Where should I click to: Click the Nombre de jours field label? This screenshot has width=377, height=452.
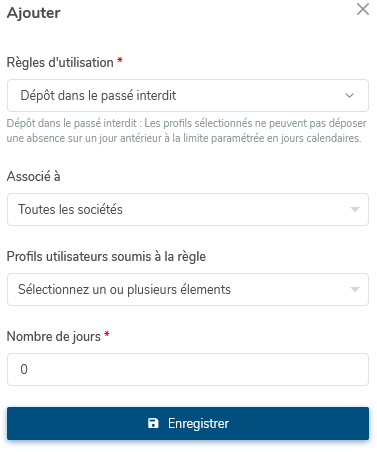(x=54, y=336)
